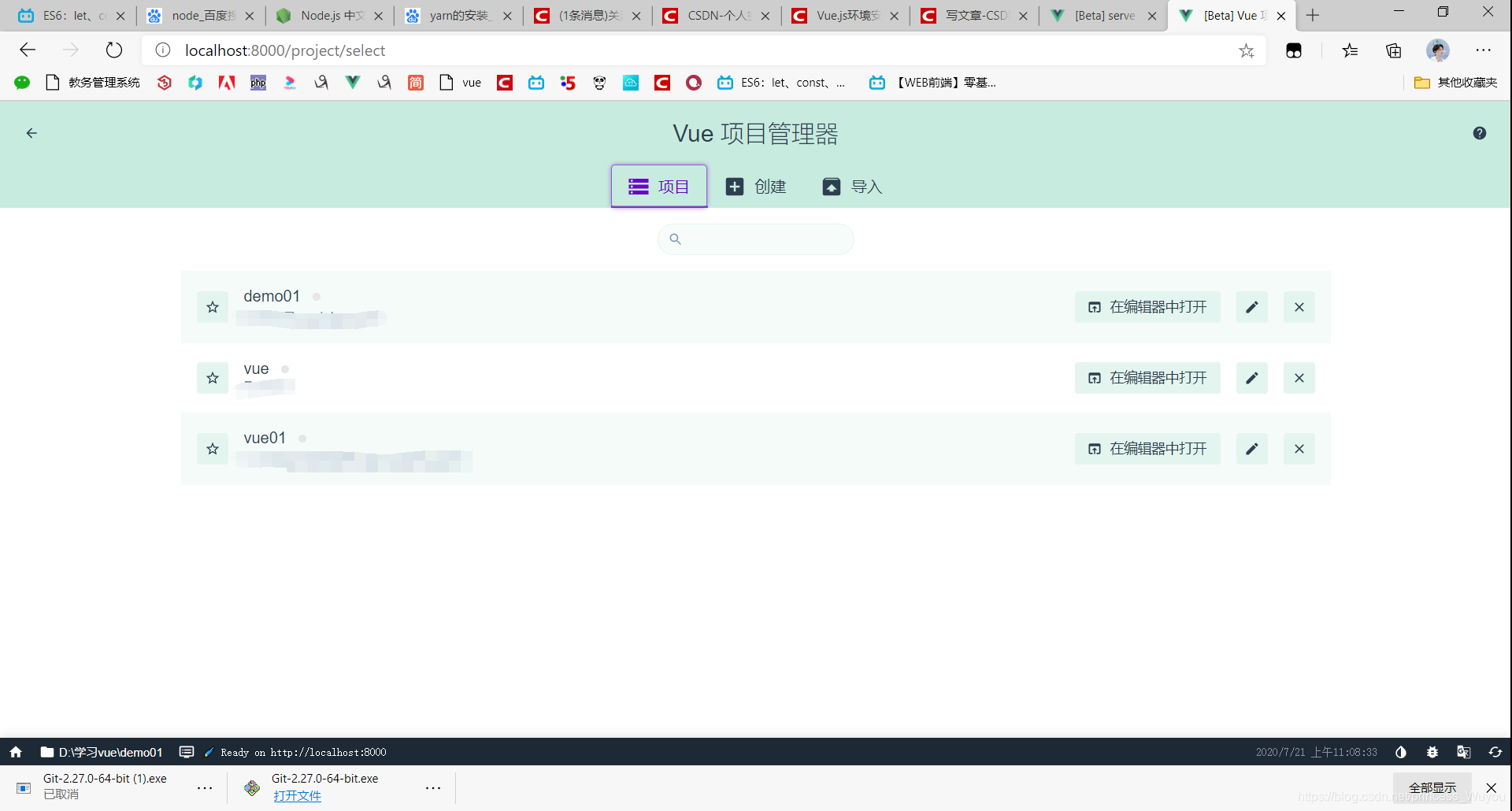This screenshot has width=1512, height=811.
Task: Switch to the 创建 create tab
Action: point(755,187)
